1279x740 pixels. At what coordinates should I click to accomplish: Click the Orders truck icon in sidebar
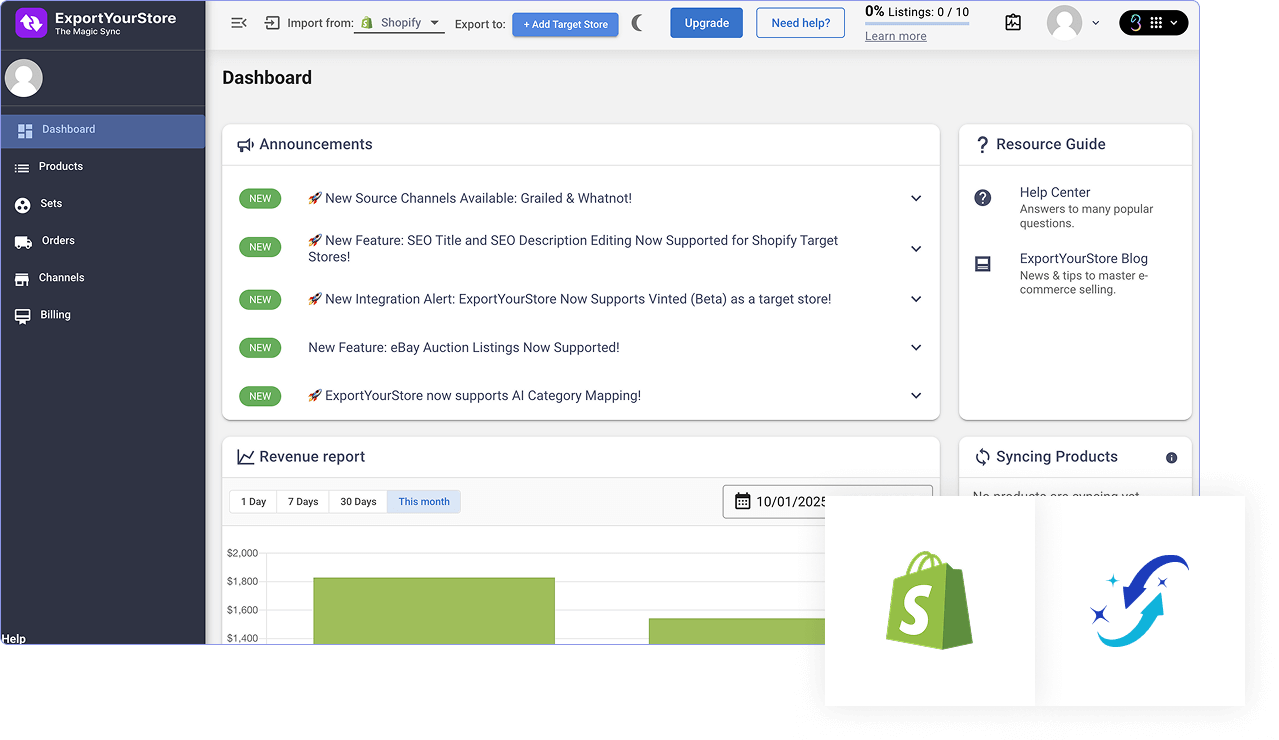coord(22,242)
